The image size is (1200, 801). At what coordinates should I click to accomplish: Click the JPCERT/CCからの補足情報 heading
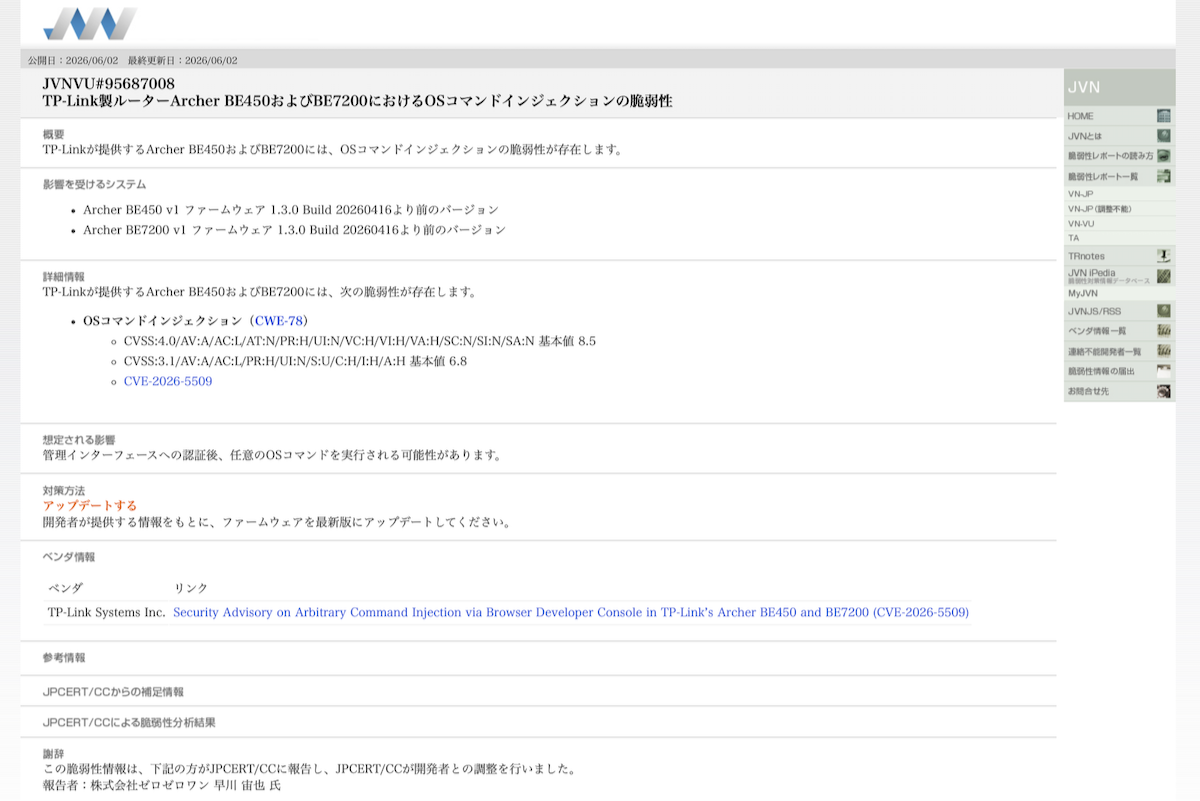113,691
